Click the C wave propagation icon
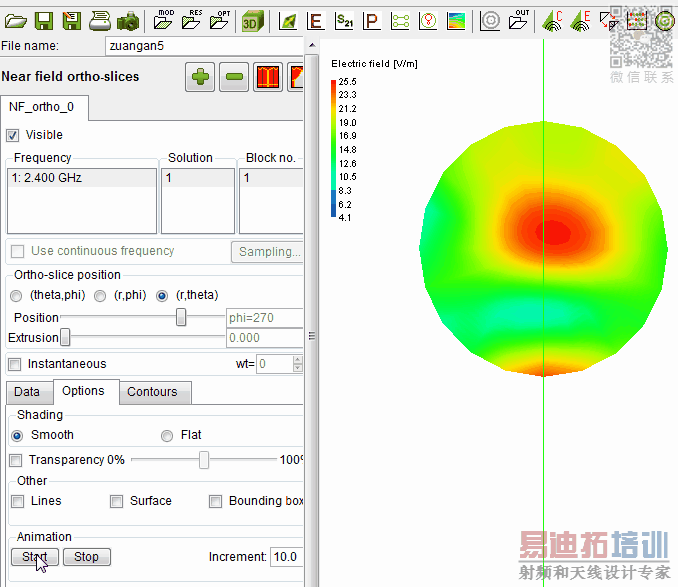678x587 pixels. click(x=552, y=21)
